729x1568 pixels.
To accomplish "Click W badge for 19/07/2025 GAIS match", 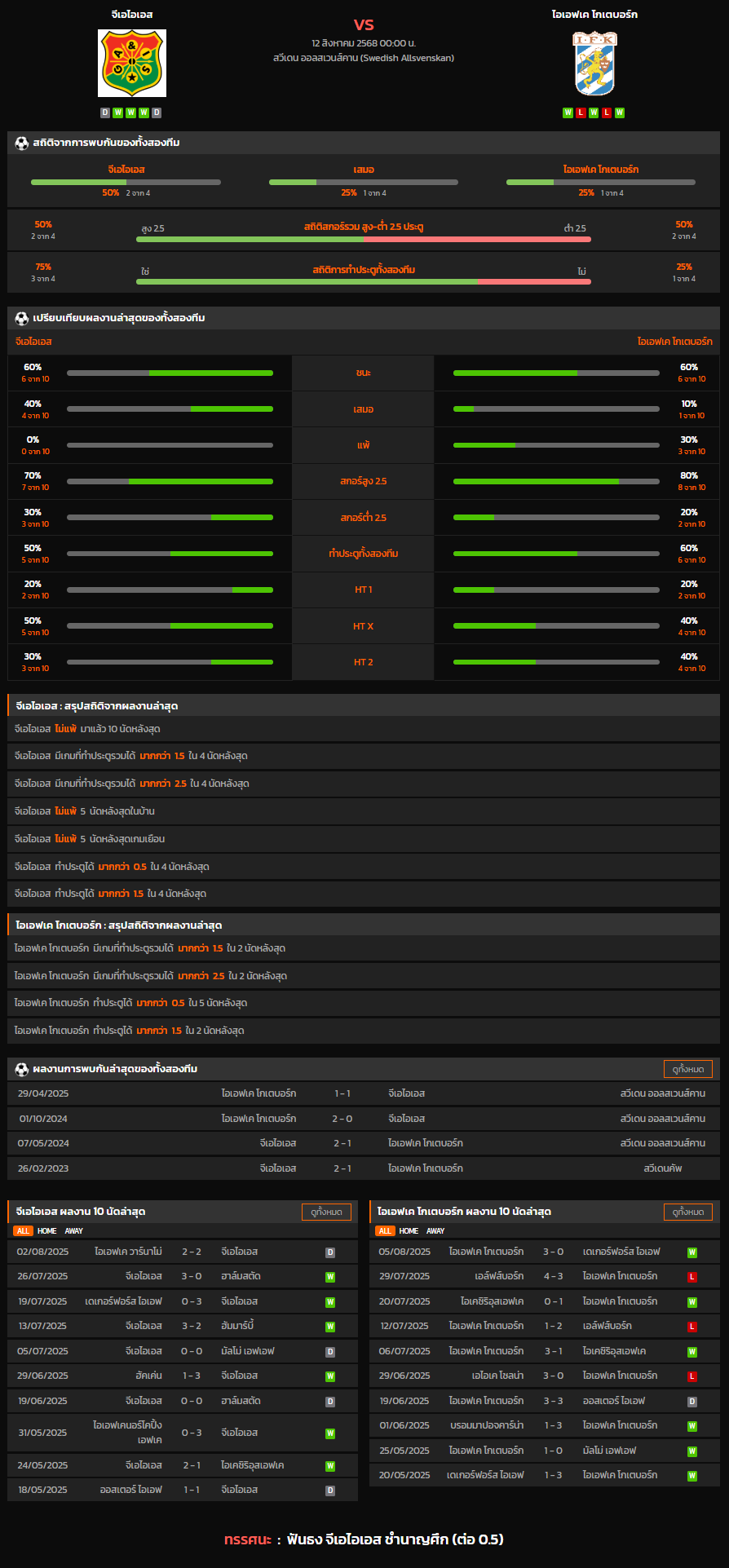I will (x=330, y=1302).
